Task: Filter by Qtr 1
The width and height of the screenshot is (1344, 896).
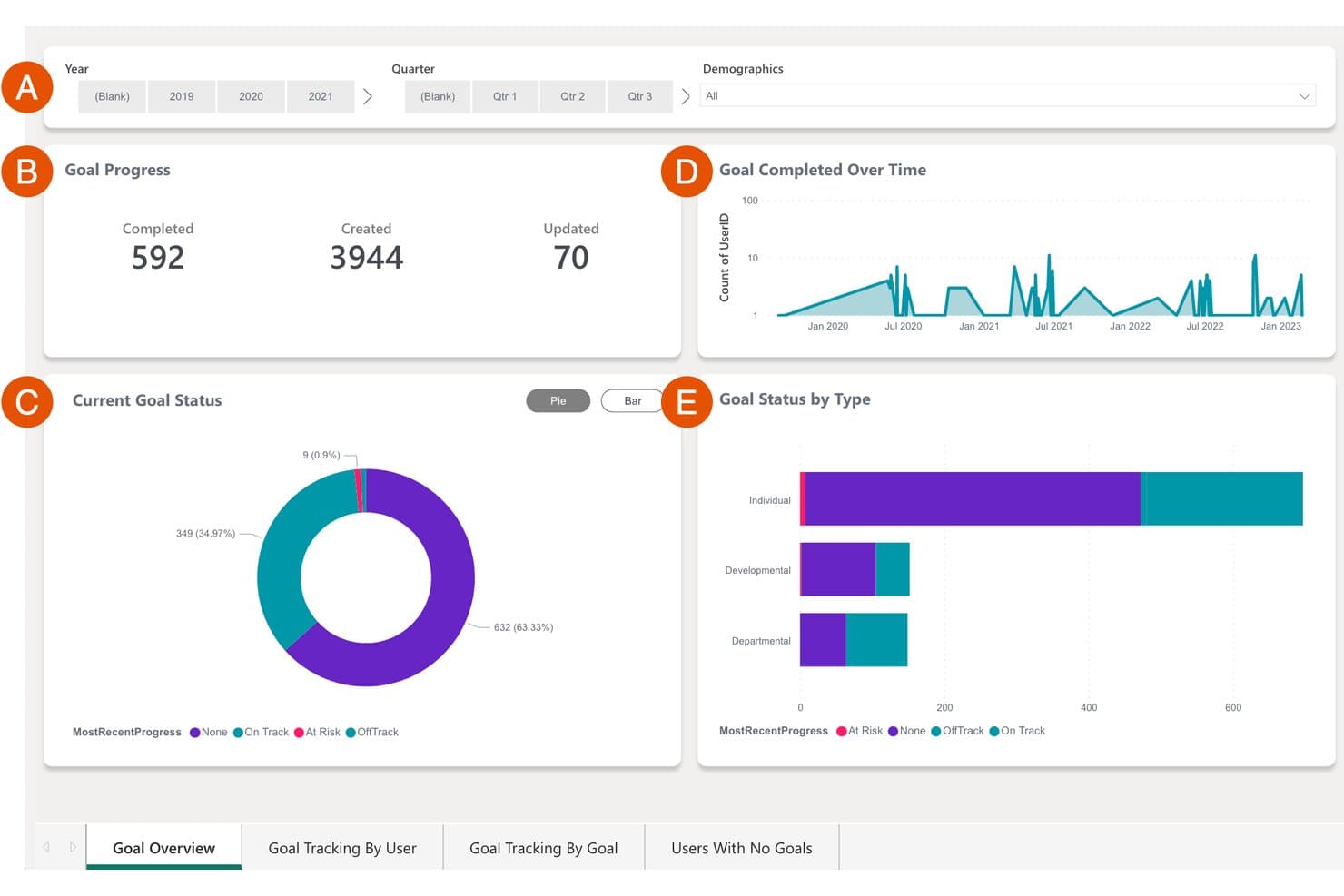Action: click(505, 96)
